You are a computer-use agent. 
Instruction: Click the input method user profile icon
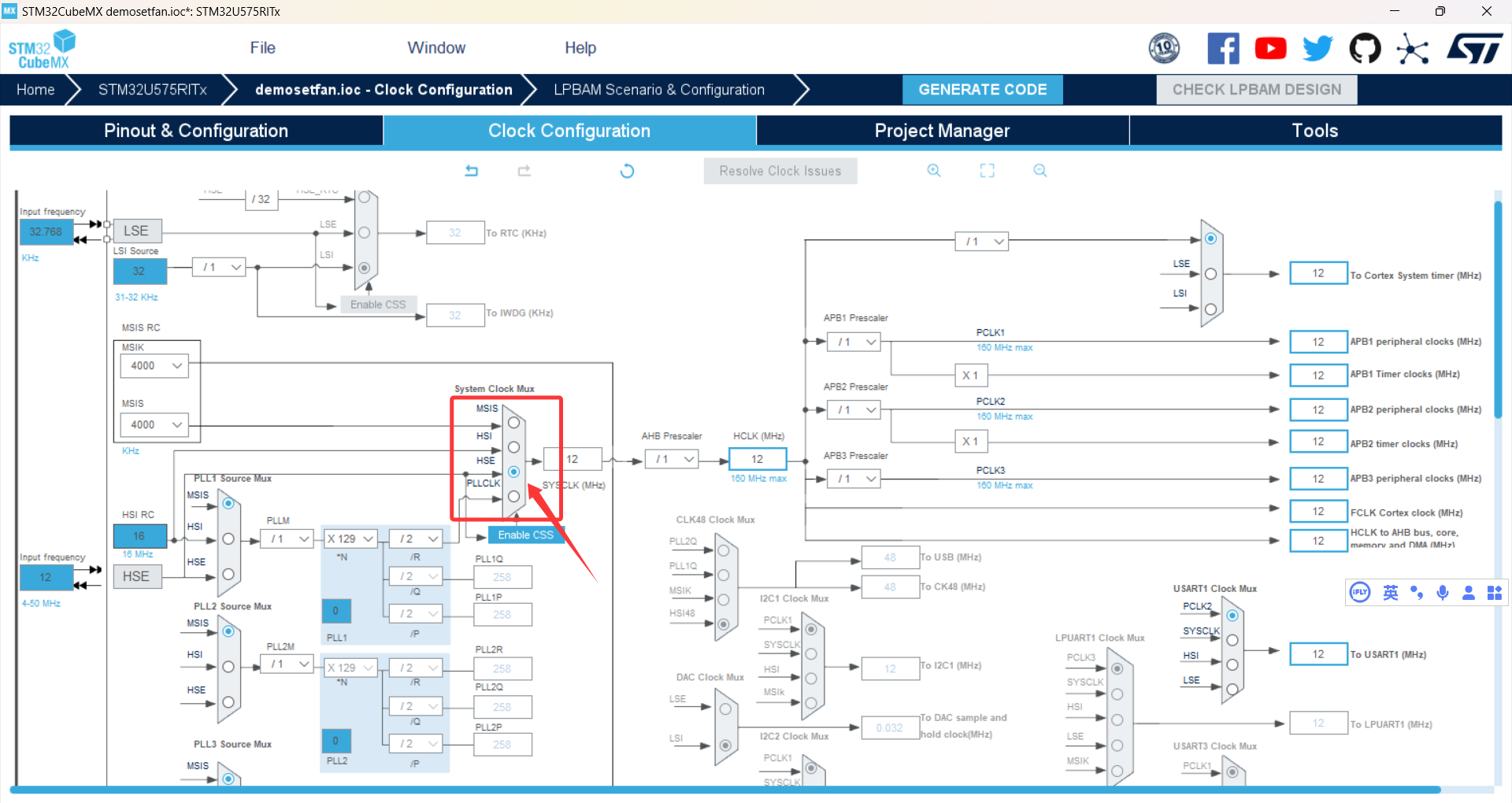pyautogui.click(x=1469, y=593)
